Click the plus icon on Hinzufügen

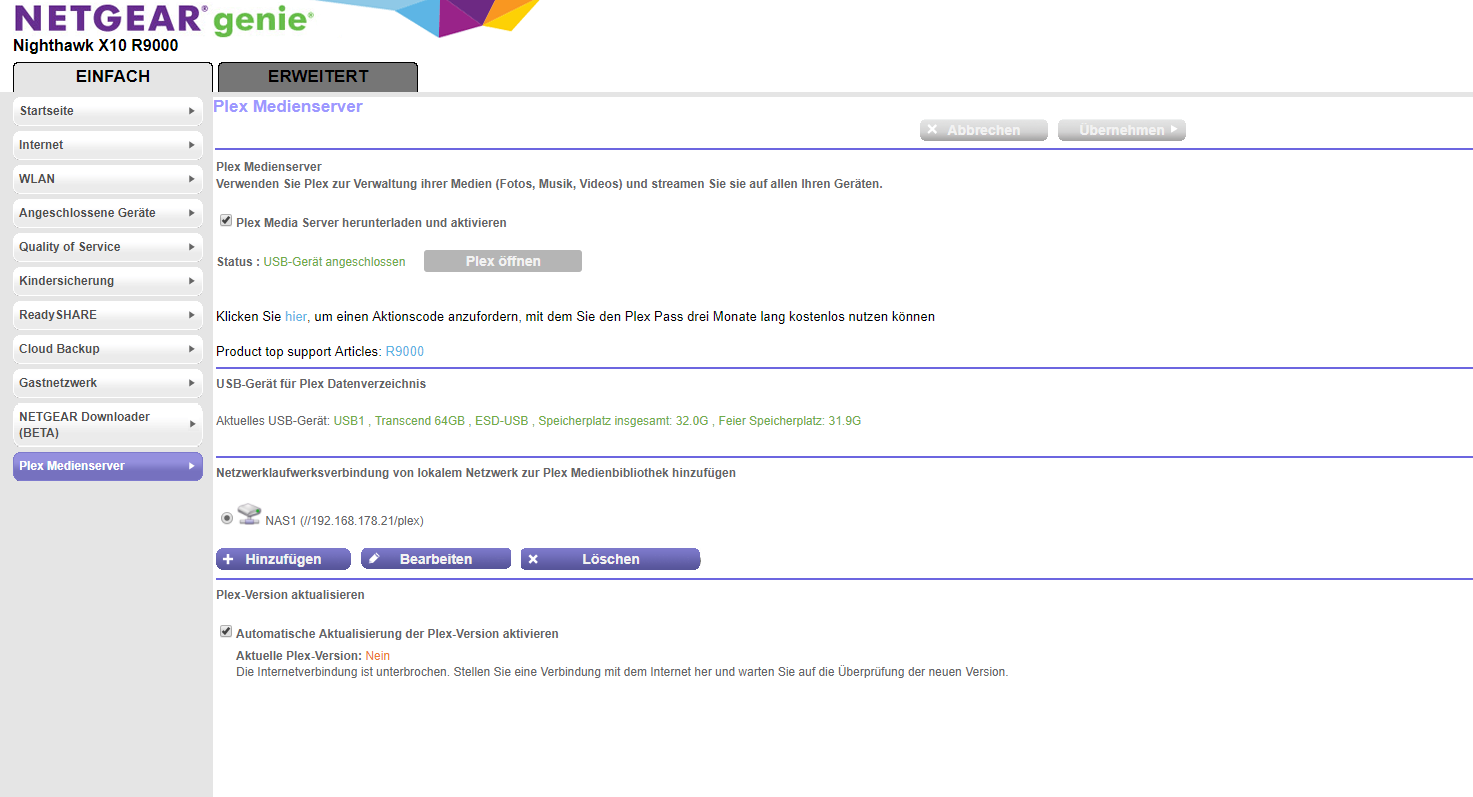228,559
